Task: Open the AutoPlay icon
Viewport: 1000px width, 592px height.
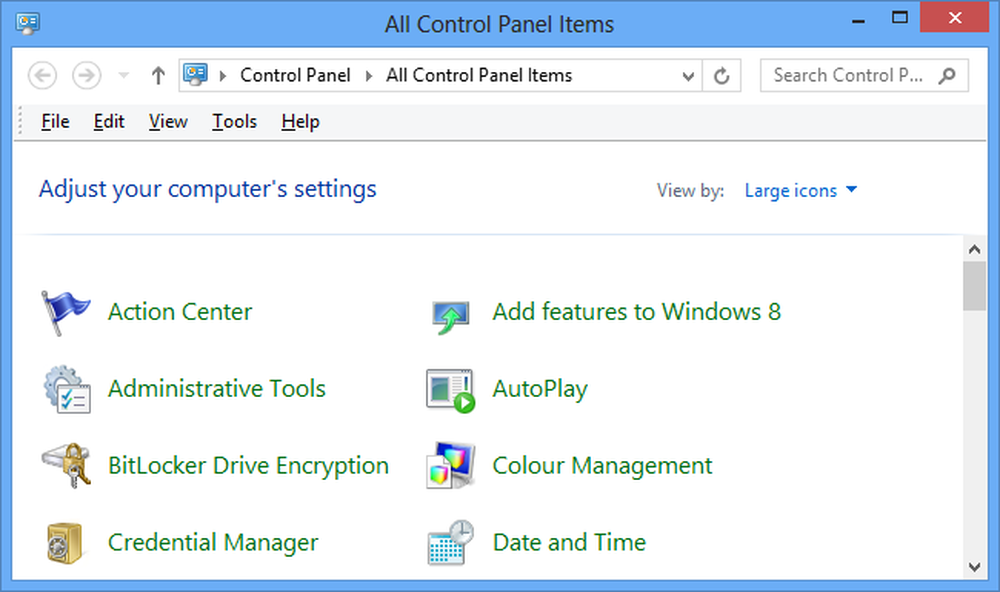Action: pyautogui.click(x=451, y=390)
